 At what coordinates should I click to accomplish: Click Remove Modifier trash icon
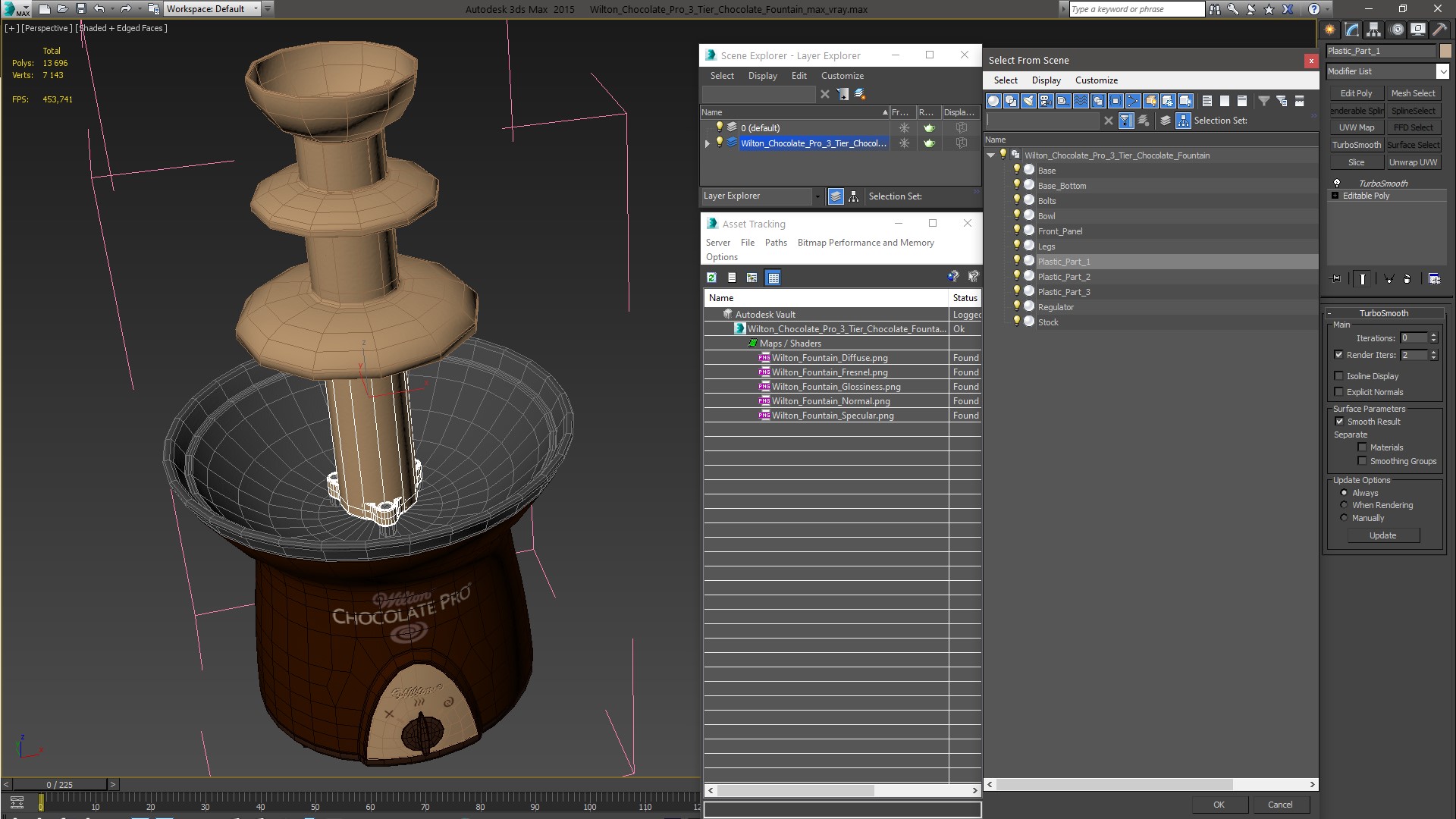[x=1407, y=279]
